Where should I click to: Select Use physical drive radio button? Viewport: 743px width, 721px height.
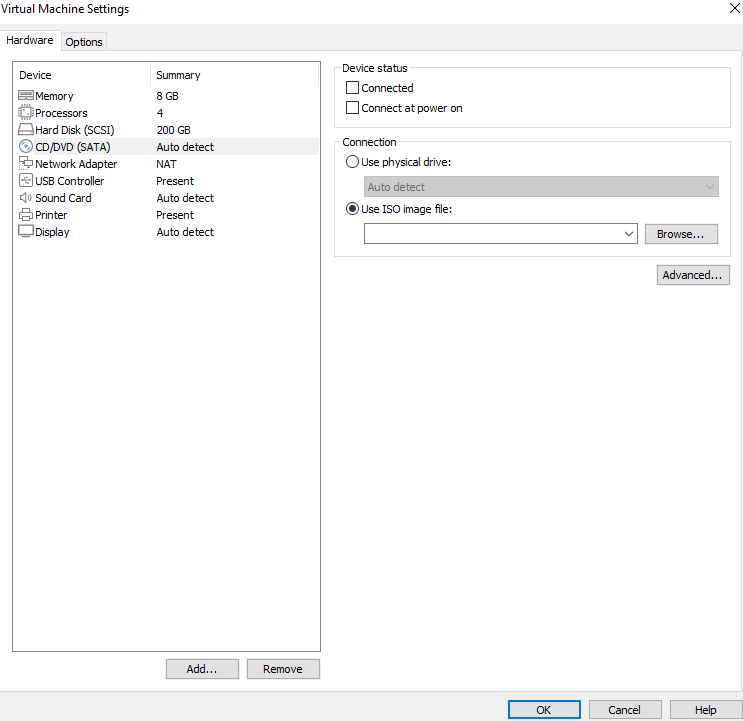click(352, 162)
